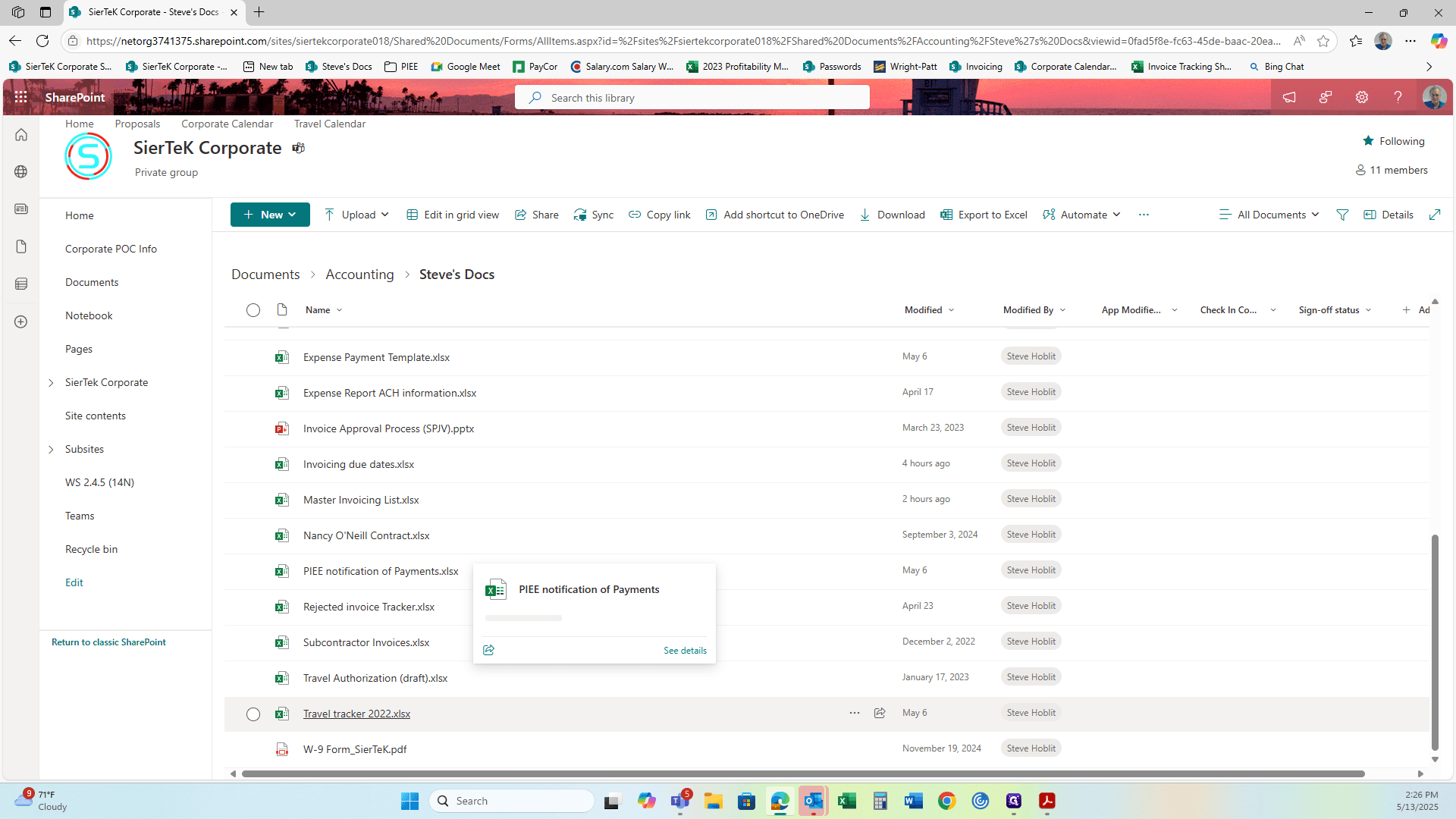Open Master Invoicing List.xlsx file
The width and height of the screenshot is (1456, 819).
point(361,500)
